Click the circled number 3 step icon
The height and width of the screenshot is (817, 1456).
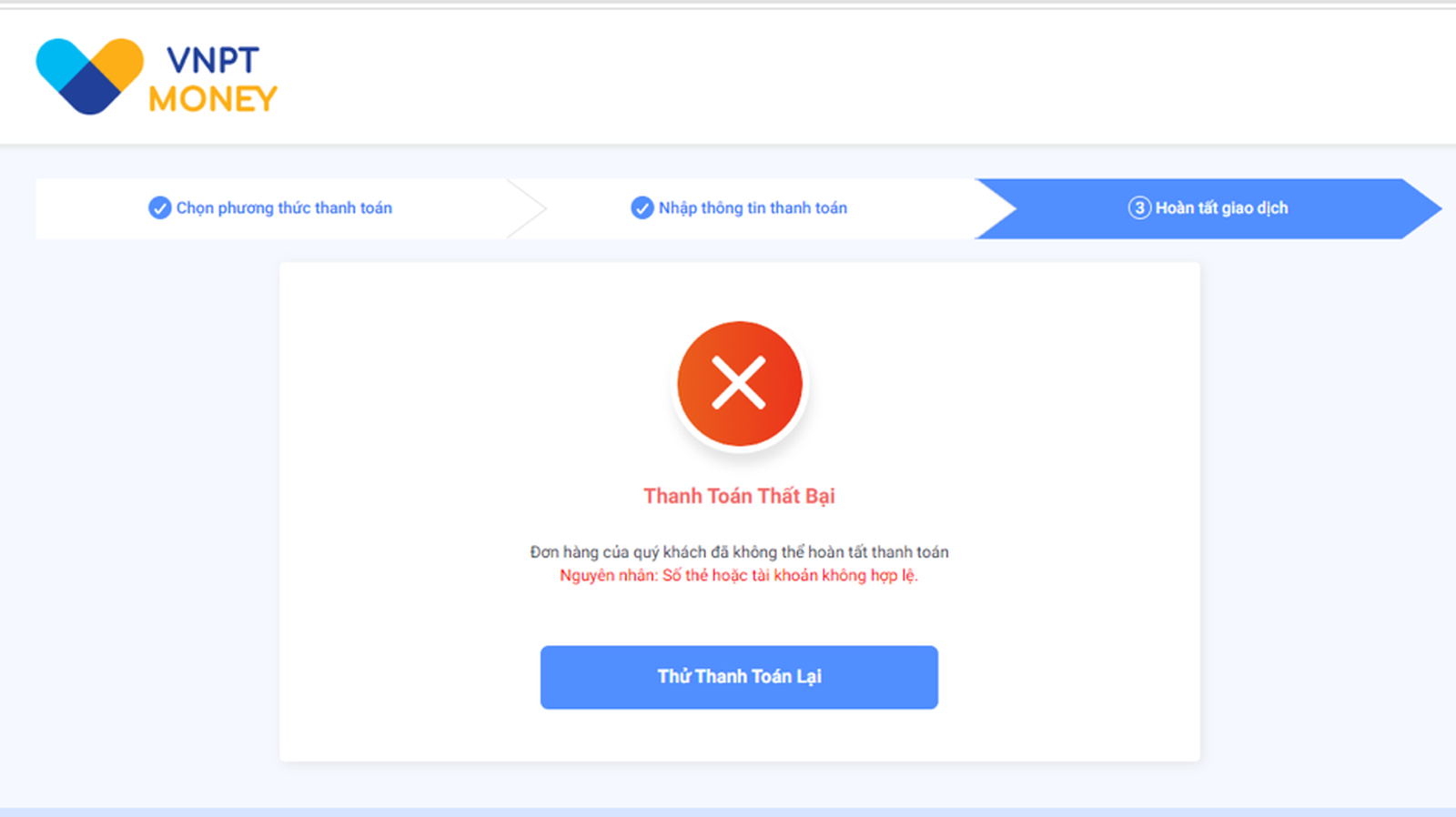tap(1139, 208)
